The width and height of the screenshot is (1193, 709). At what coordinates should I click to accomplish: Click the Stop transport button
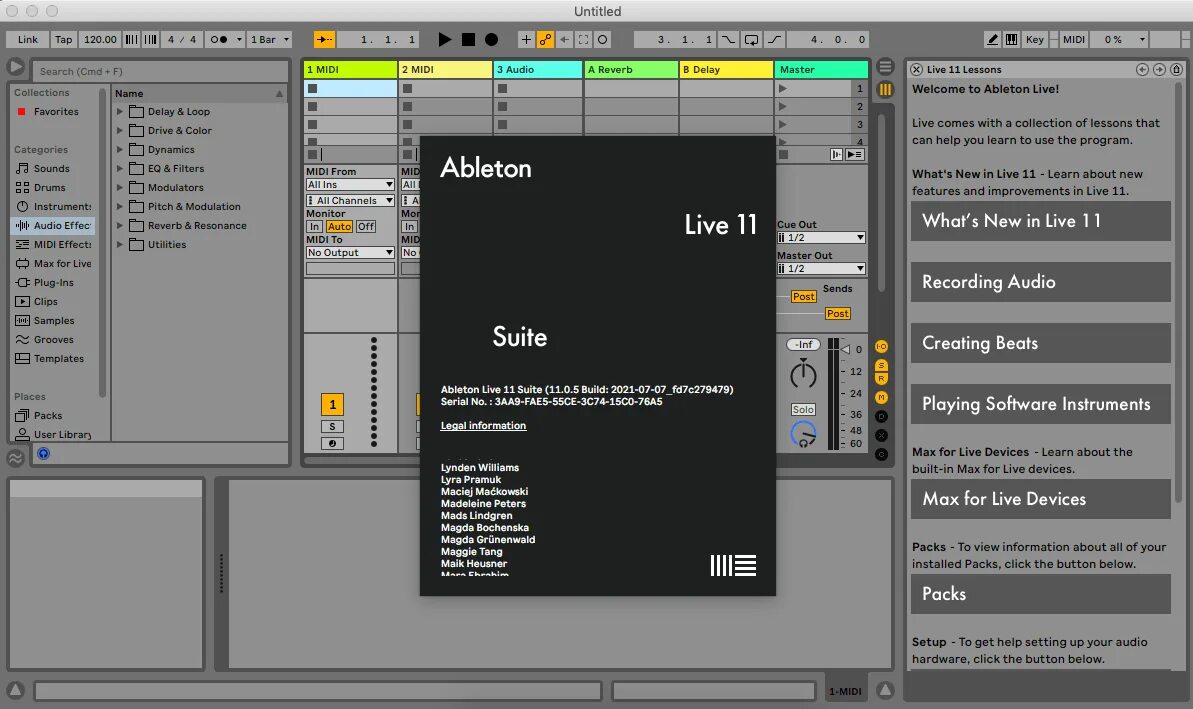click(469, 40)
